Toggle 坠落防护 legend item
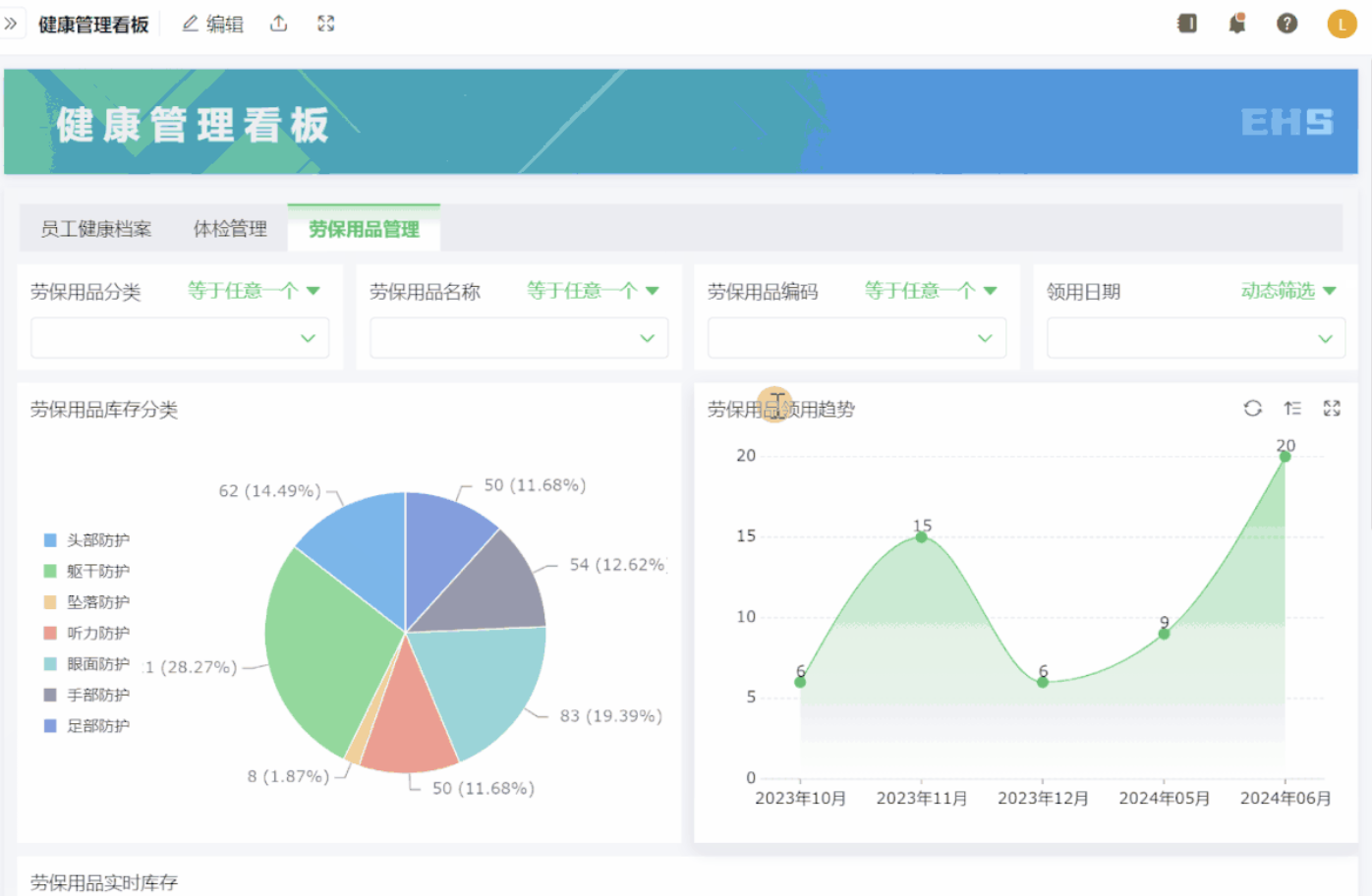The image size is (1372, 896). (x=86, y=602)
